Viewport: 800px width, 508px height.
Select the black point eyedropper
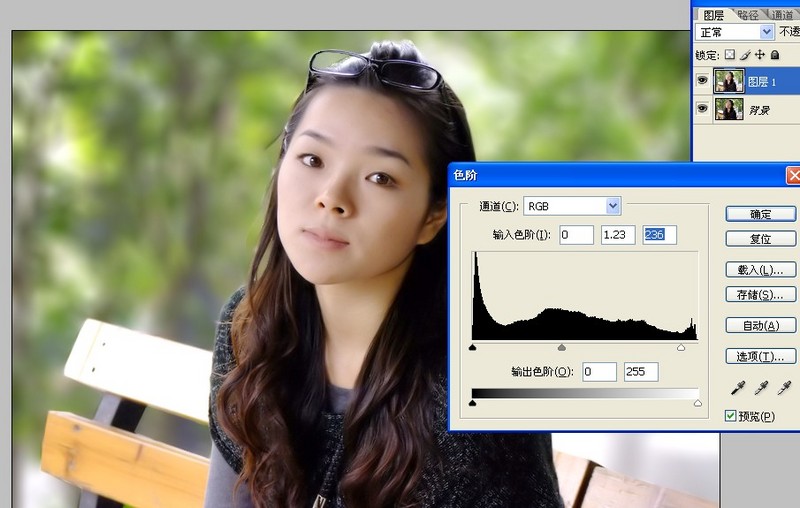tap(738, 388)
